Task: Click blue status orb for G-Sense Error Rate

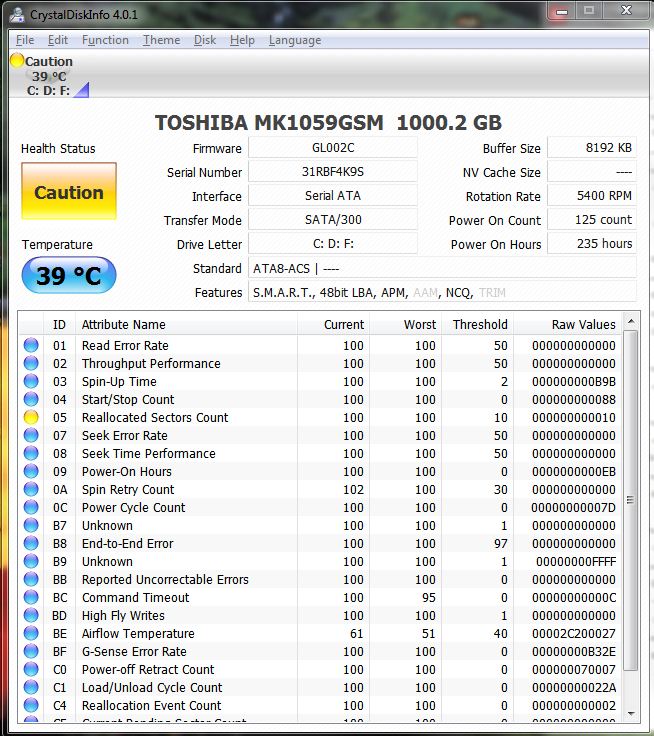Action: (x=31, y=651)
